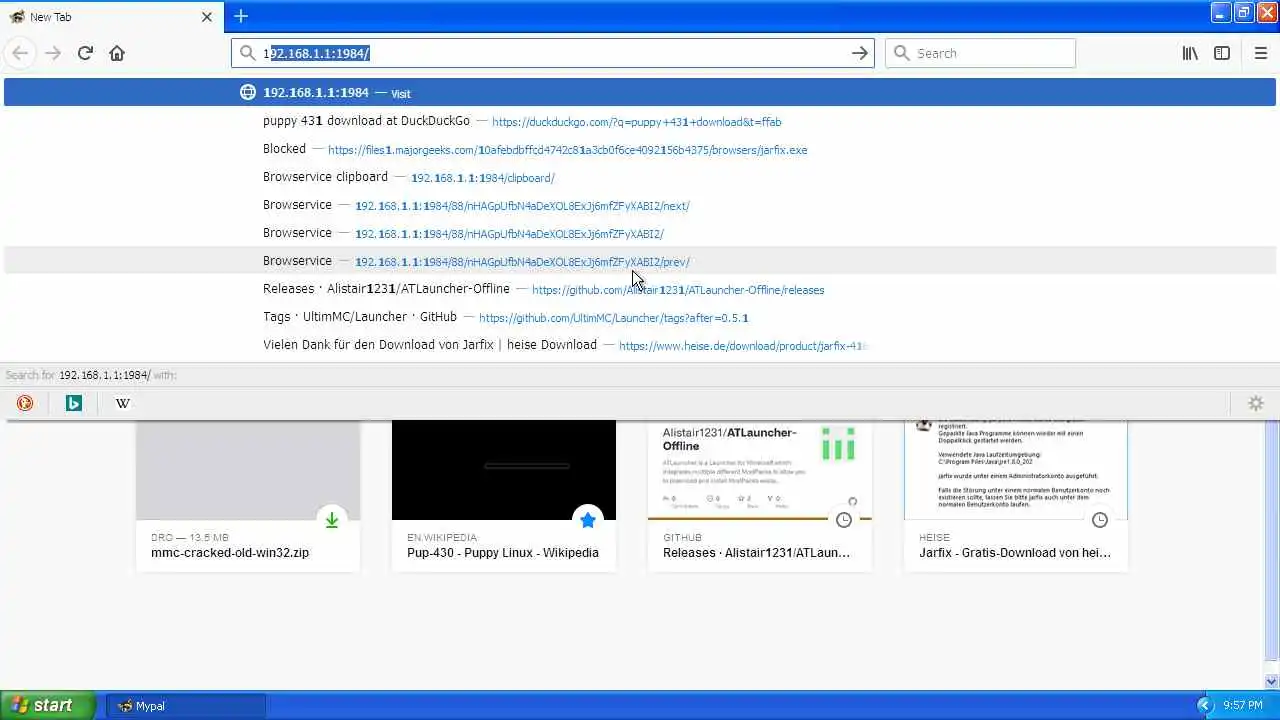This screenshot has width=1280, height=720.
Task: Search with the Bing engine icon
Action: [73, 403]
